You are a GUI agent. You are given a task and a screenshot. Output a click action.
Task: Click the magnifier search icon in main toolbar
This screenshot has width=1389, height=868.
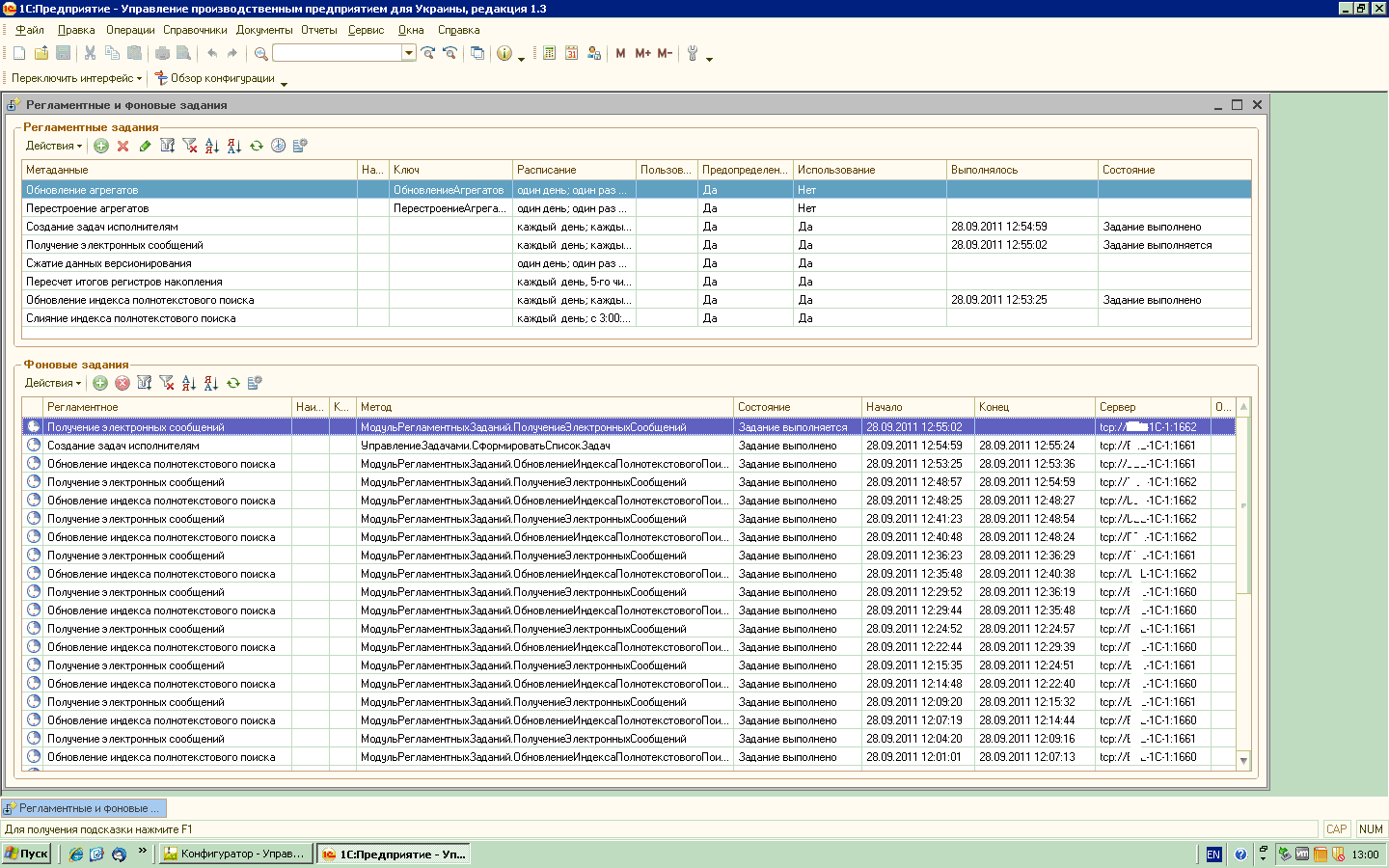point(260,53)
